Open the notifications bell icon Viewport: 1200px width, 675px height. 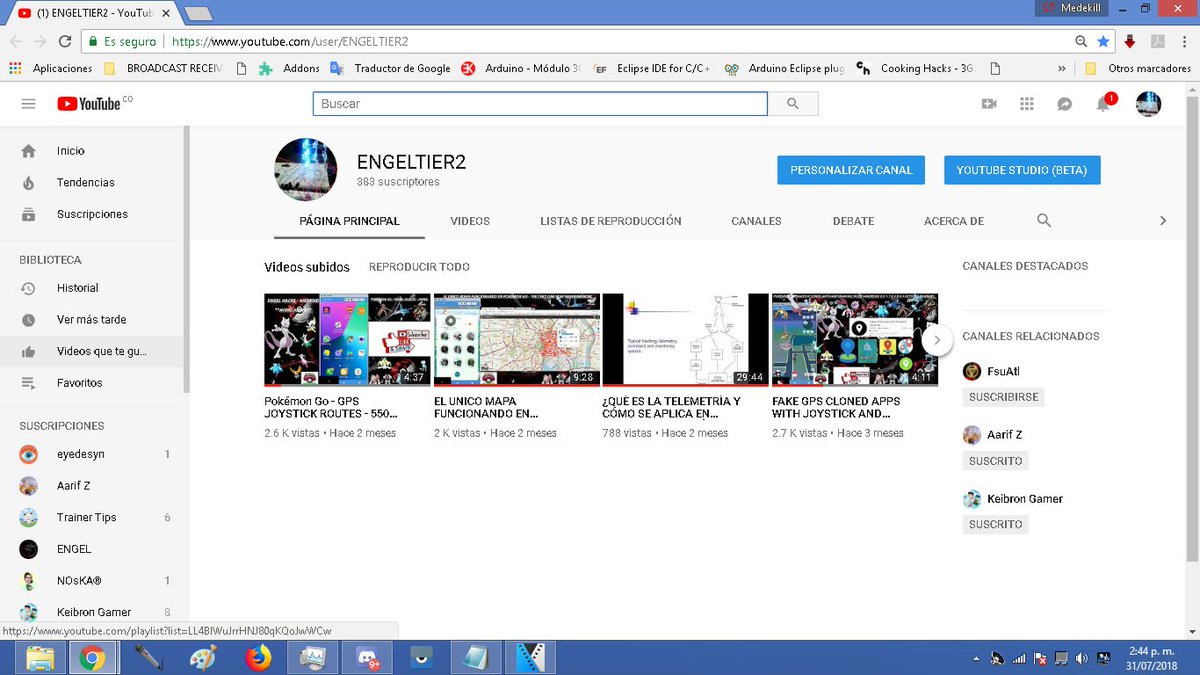(x=1103, y=104)
